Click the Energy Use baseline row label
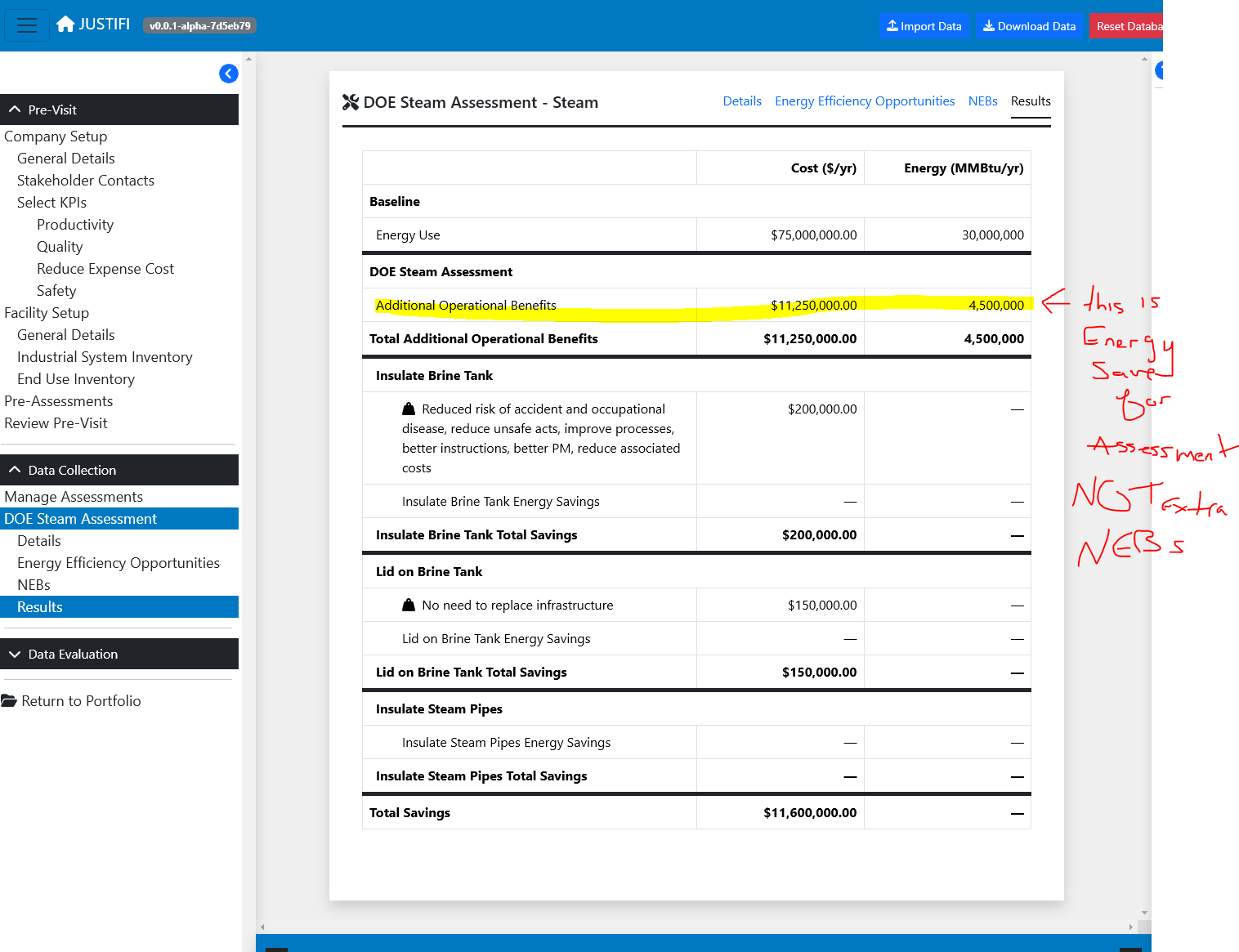Viewport: 1239px width, 952px height. point(408,235)
